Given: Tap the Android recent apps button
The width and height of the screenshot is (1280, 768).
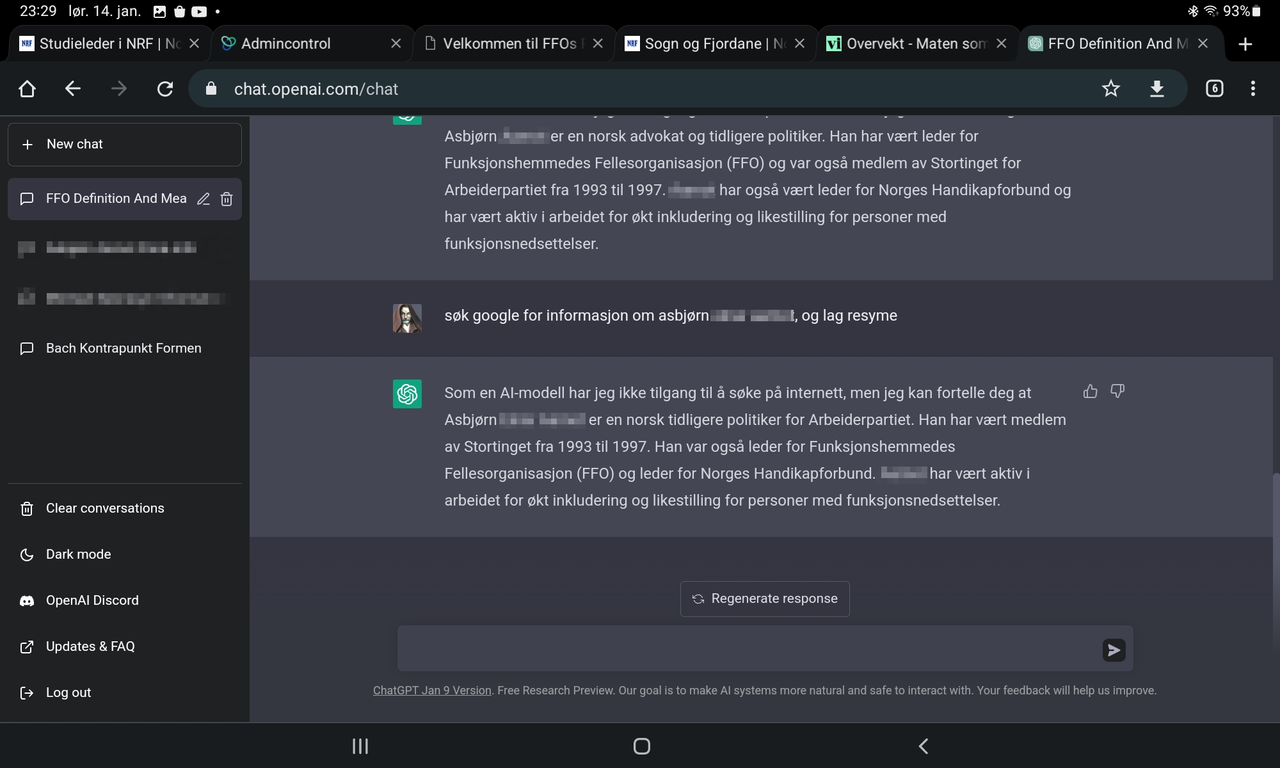Looking at the screenshot, I should click(361, 746).
